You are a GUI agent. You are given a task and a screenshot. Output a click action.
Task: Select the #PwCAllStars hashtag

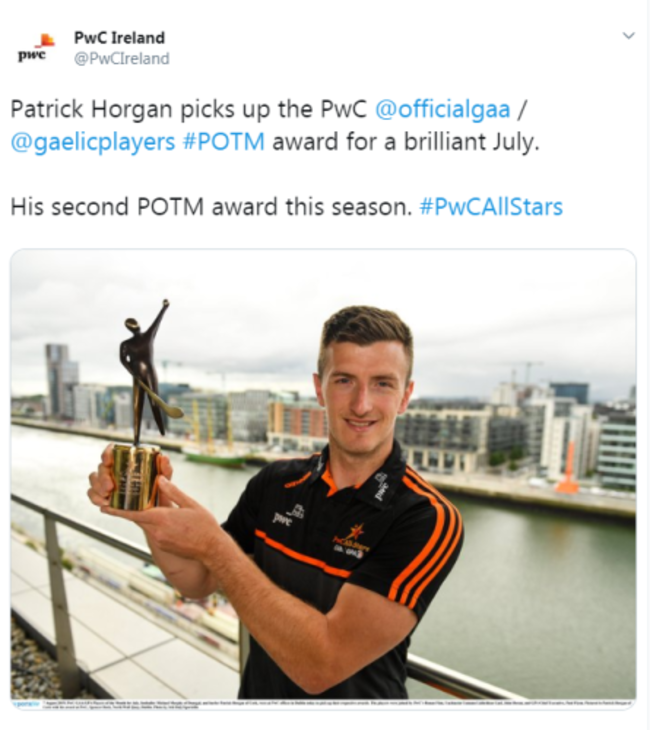[491, 207]
